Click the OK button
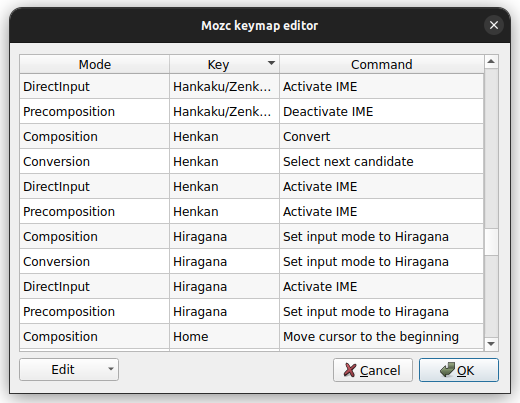The image size is (520, 403). [x=459, y=370]
